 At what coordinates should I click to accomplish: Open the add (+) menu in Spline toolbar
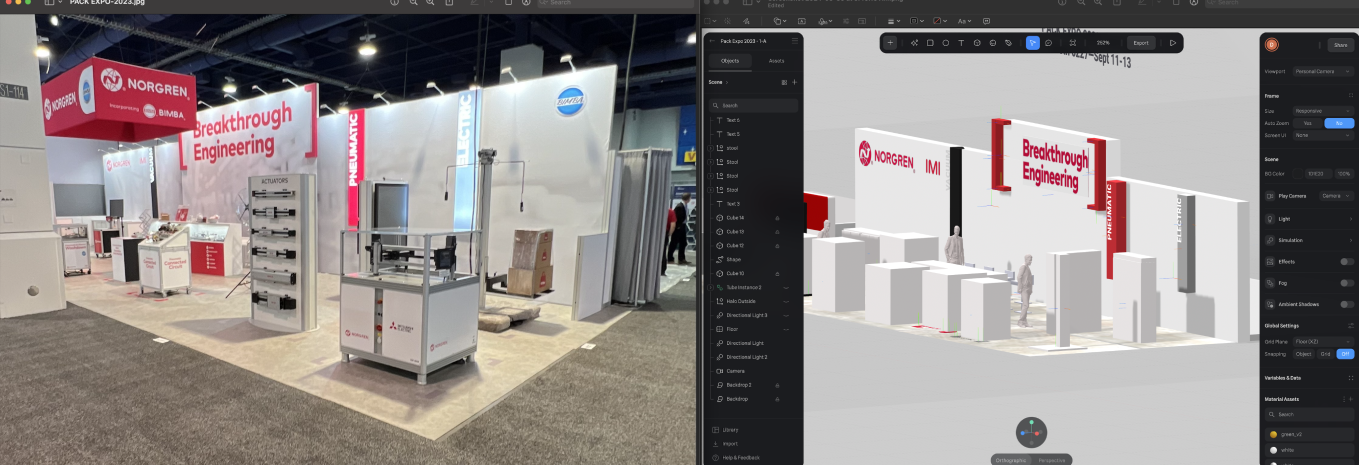890,43
